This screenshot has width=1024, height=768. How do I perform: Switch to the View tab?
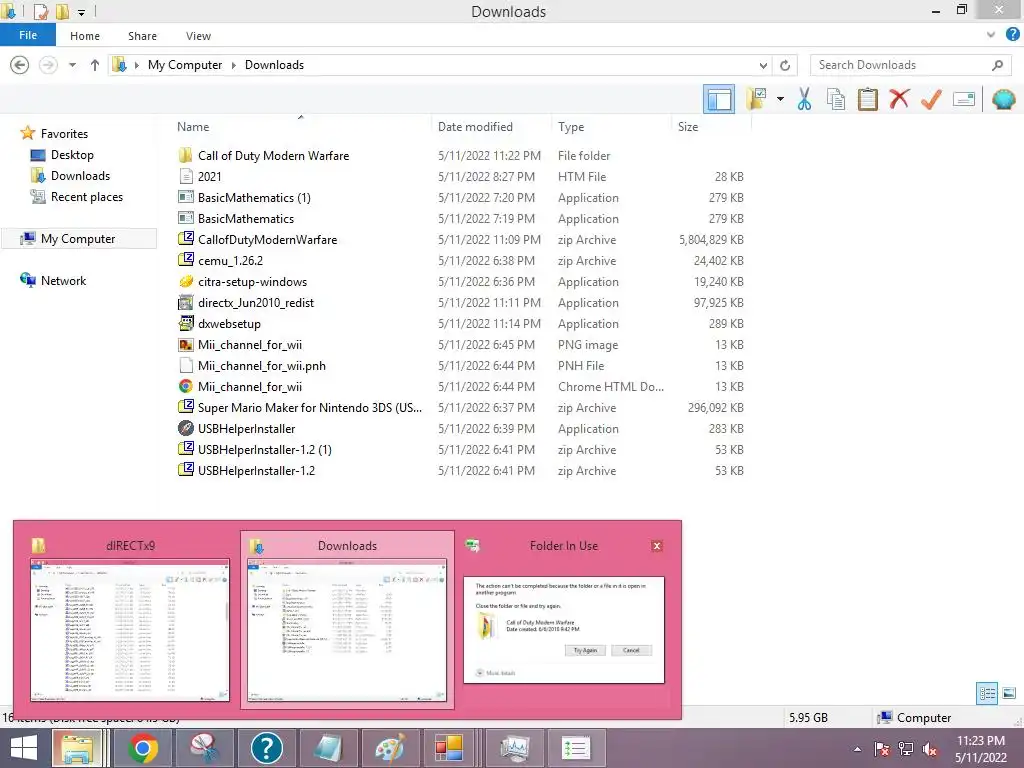(198, 36)
